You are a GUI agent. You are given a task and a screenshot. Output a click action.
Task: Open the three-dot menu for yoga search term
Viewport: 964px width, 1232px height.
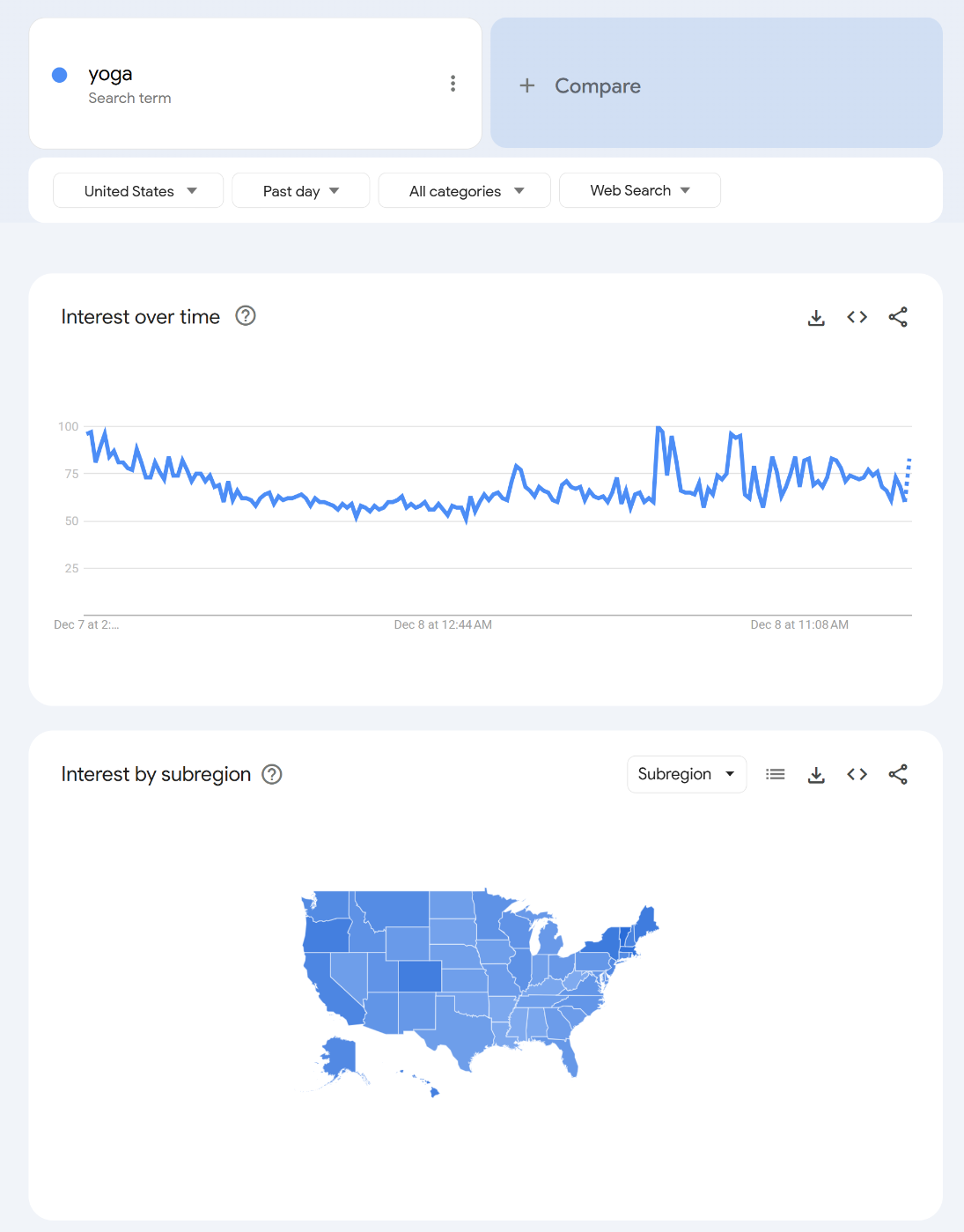(453, 83)
